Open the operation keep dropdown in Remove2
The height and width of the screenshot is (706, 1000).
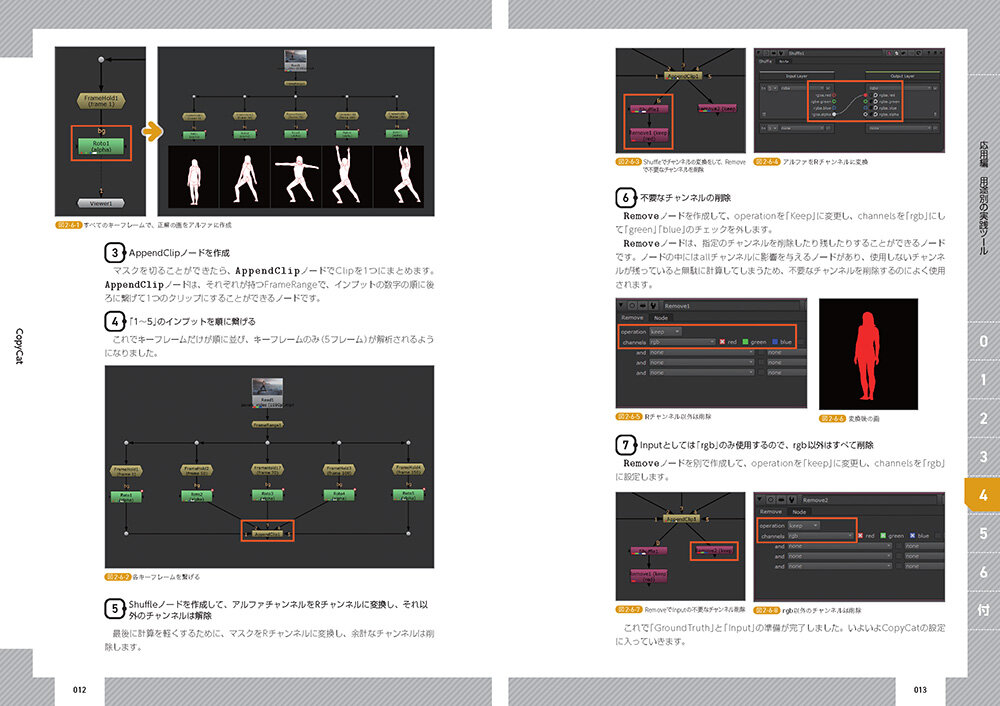(x=803, y=524)
